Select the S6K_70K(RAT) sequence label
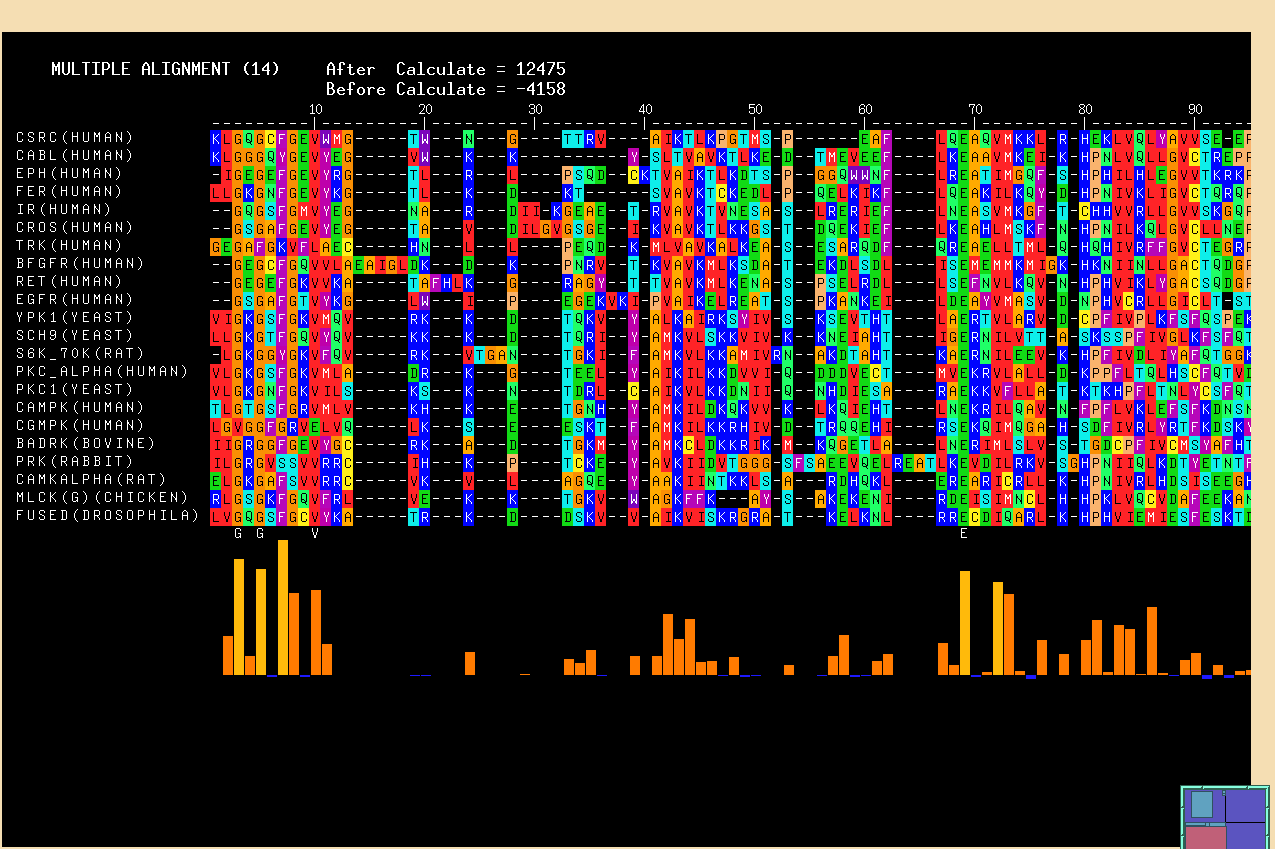This screenshot has height=849, width=1275. 80,354
